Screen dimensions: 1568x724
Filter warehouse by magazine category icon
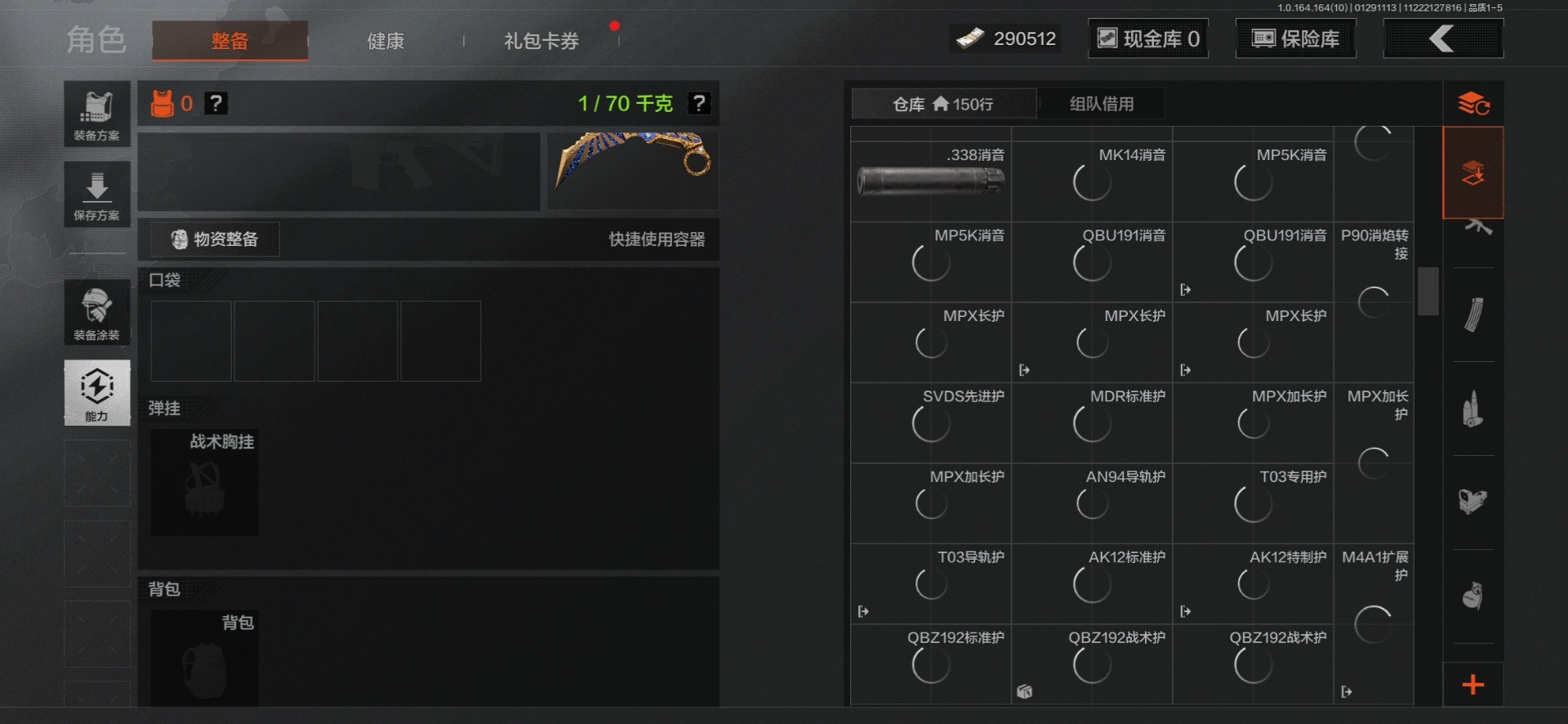[x=1473, y=315]
